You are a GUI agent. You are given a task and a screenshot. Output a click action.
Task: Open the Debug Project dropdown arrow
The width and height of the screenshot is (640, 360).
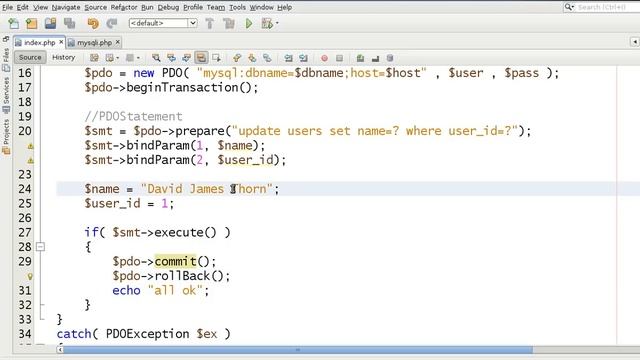[277, 23]
